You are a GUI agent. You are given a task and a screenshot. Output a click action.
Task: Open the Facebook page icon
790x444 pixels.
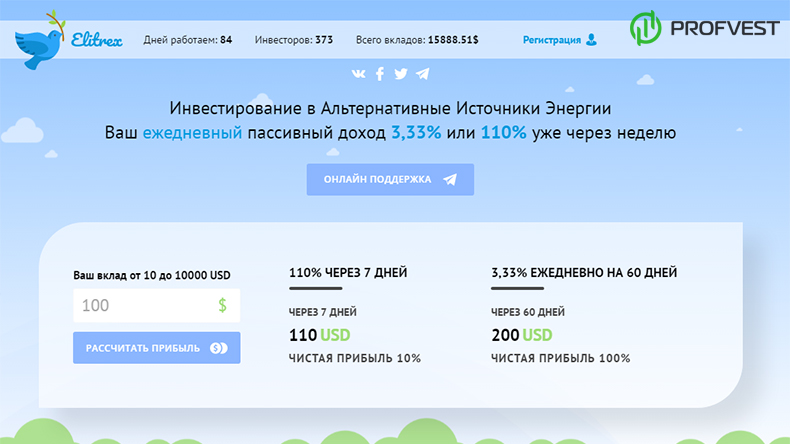(x=380, y=74)
